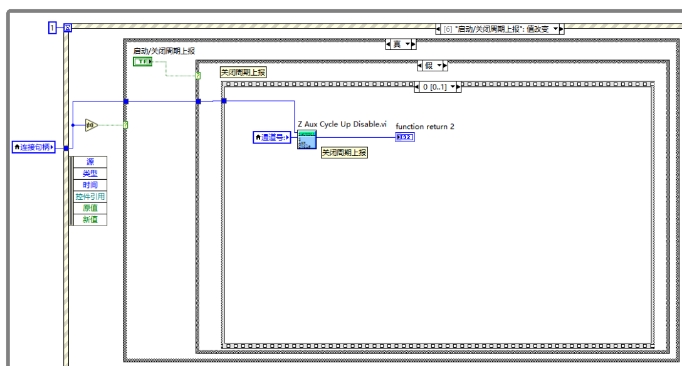Click the function return 2 I32 indicator terminal
Viewport: 690px width, 372px height.
(405, 137)
